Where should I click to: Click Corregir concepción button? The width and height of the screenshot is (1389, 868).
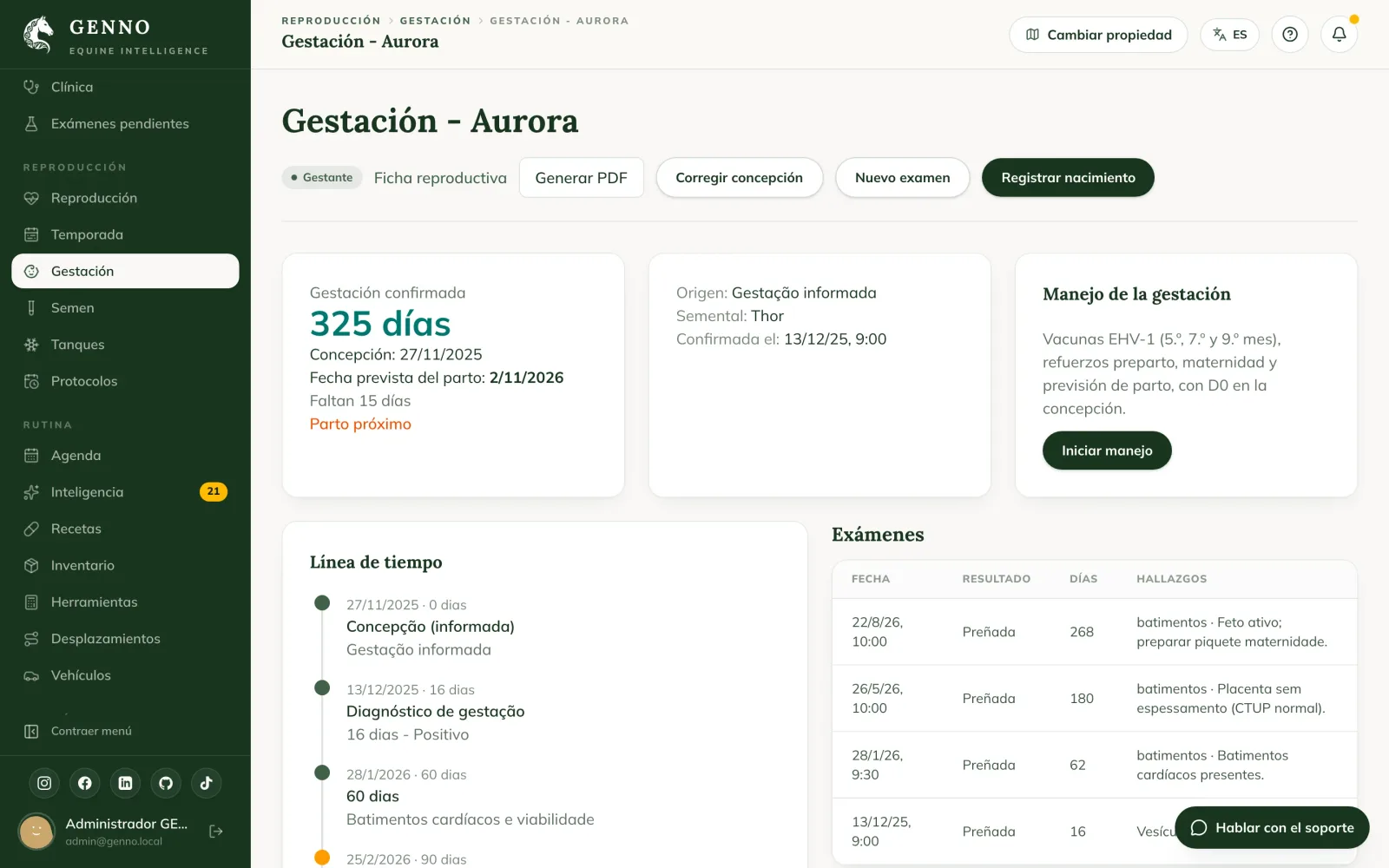click(x=739, y=178)
